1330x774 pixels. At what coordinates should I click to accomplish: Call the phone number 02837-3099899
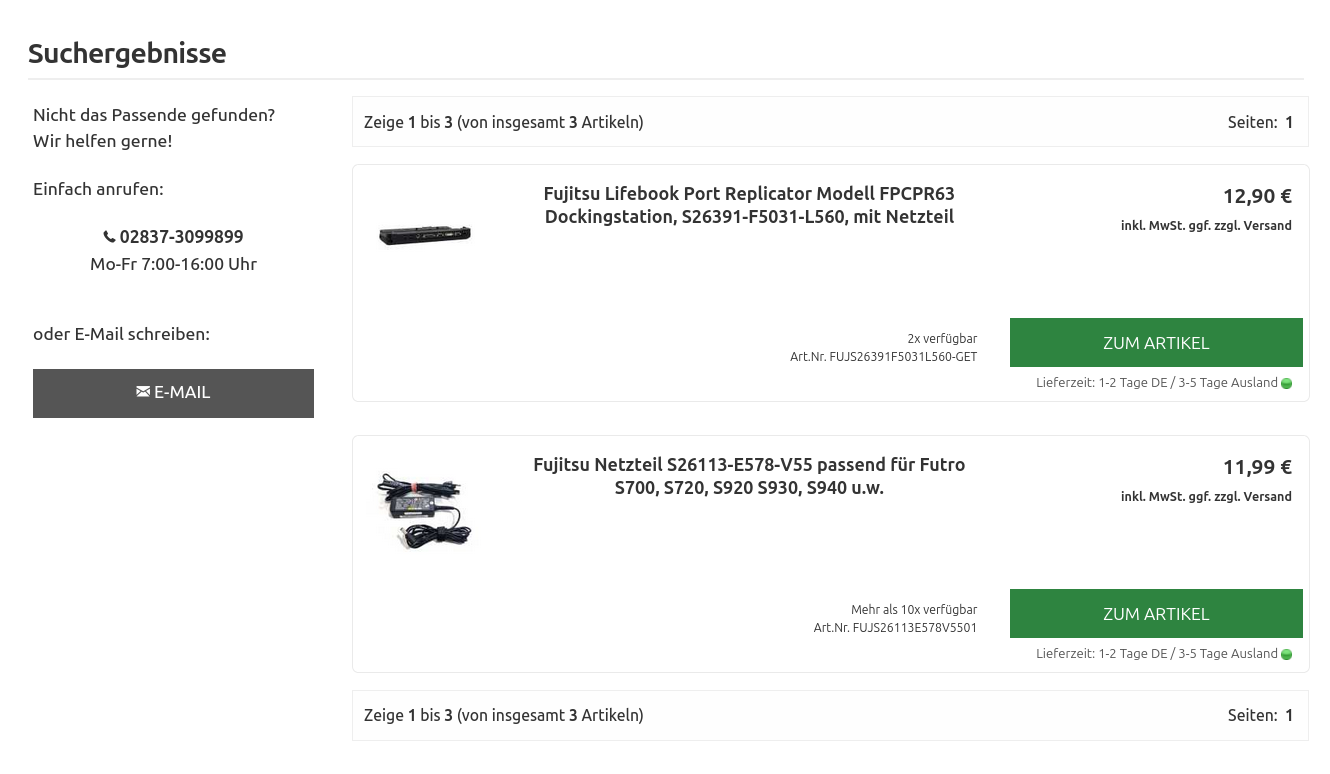tap(181, 237)
